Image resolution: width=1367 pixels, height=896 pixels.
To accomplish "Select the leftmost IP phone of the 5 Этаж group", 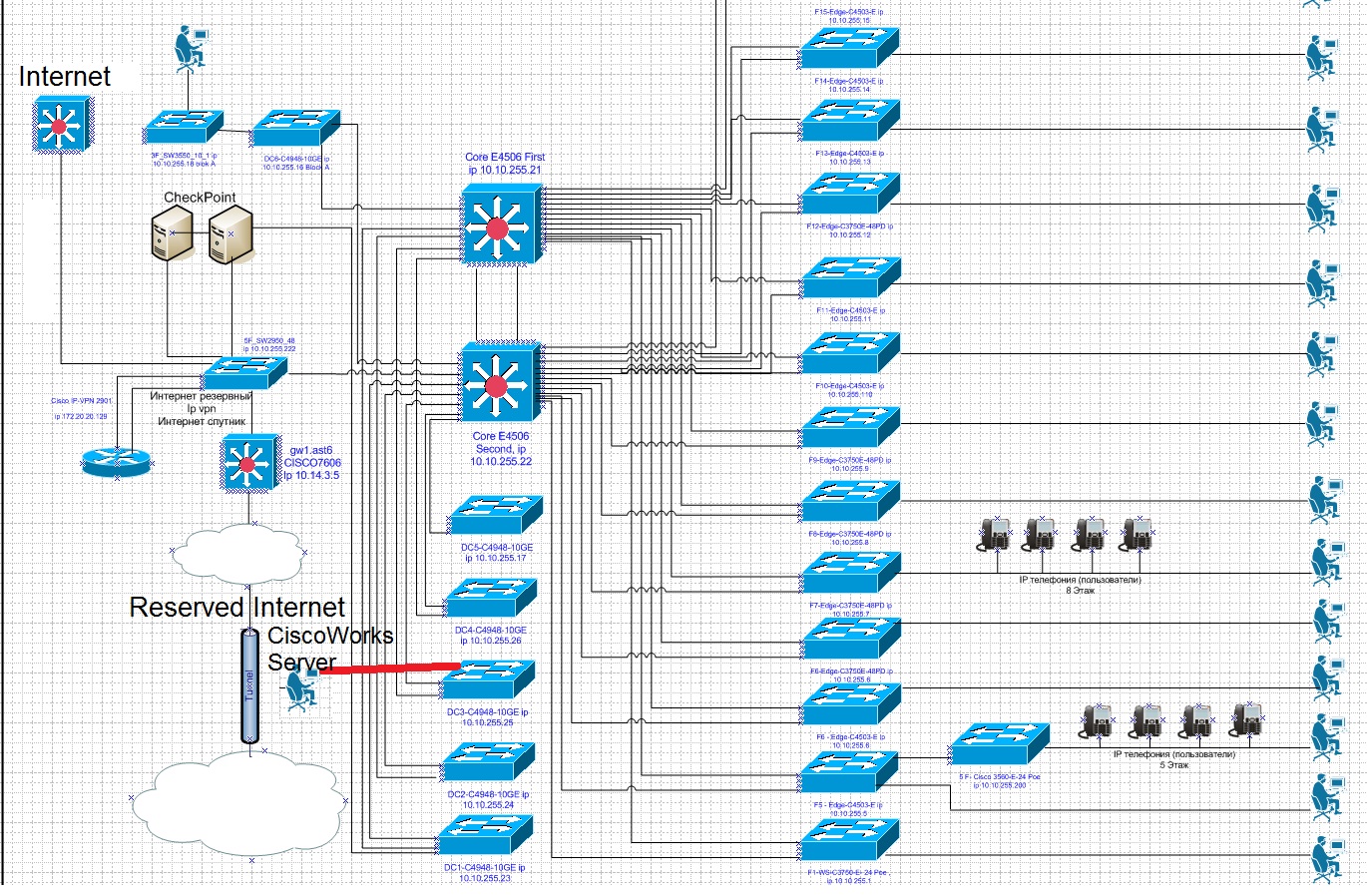I will point(1097,720).
